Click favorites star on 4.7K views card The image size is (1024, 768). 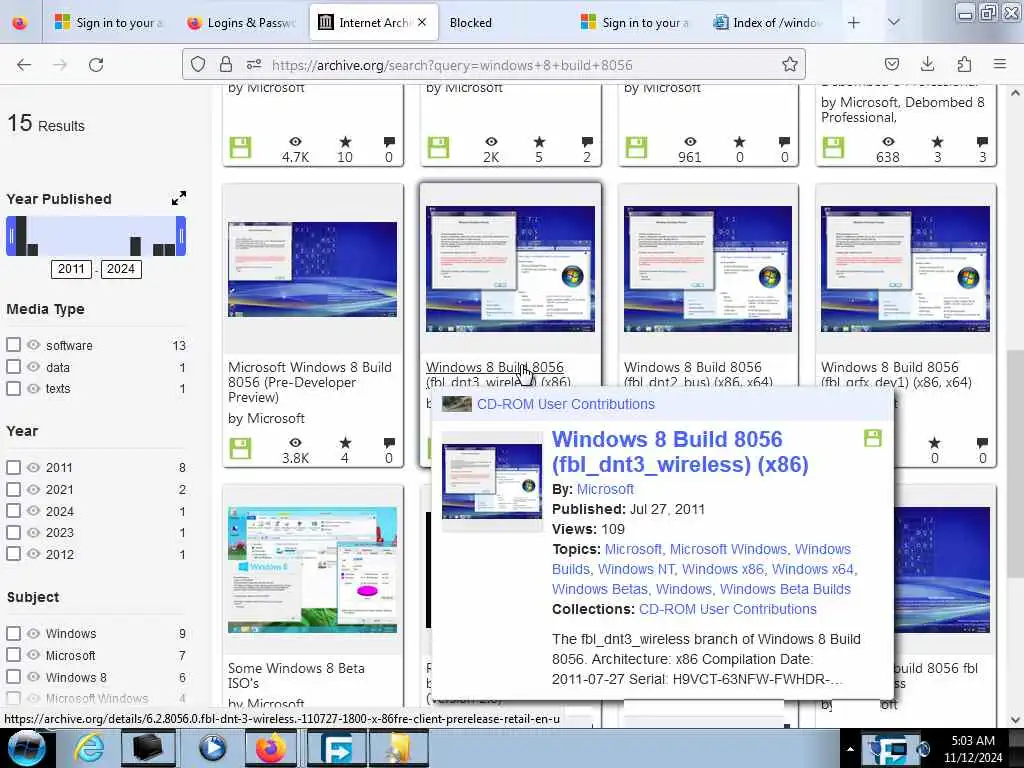pos(345,142)
